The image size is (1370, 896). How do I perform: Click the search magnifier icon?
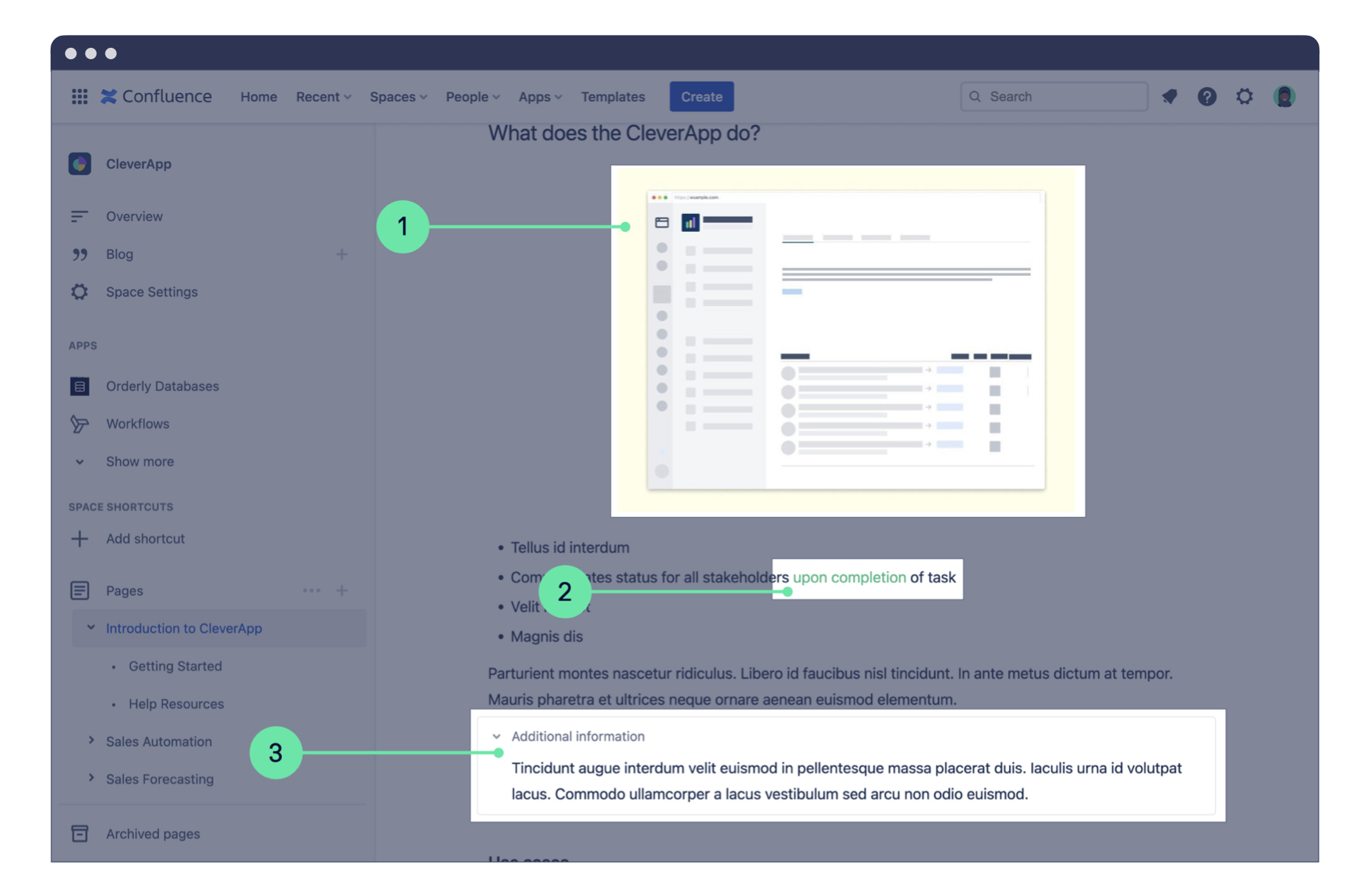(975, 96)
